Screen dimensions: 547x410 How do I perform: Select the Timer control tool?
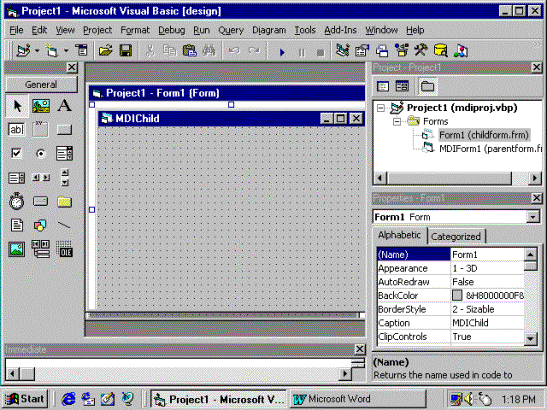(x=16, y=201)
